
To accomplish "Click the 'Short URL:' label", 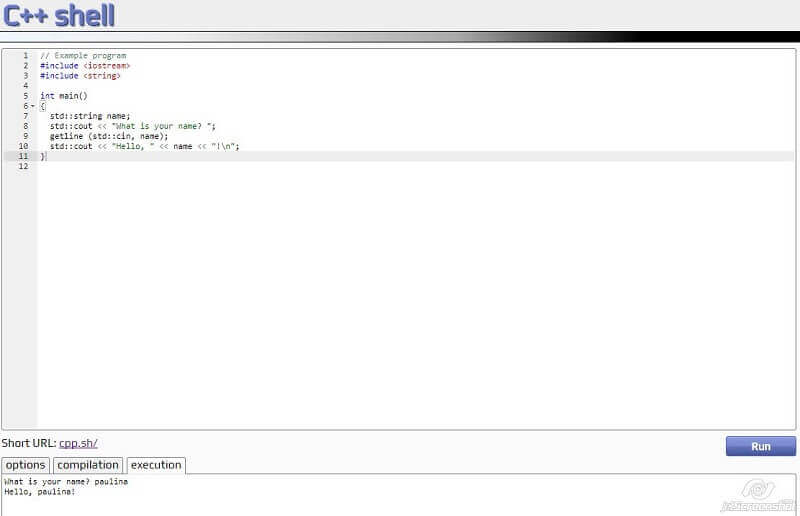I will pyautogui.click(x=29, y=443).
